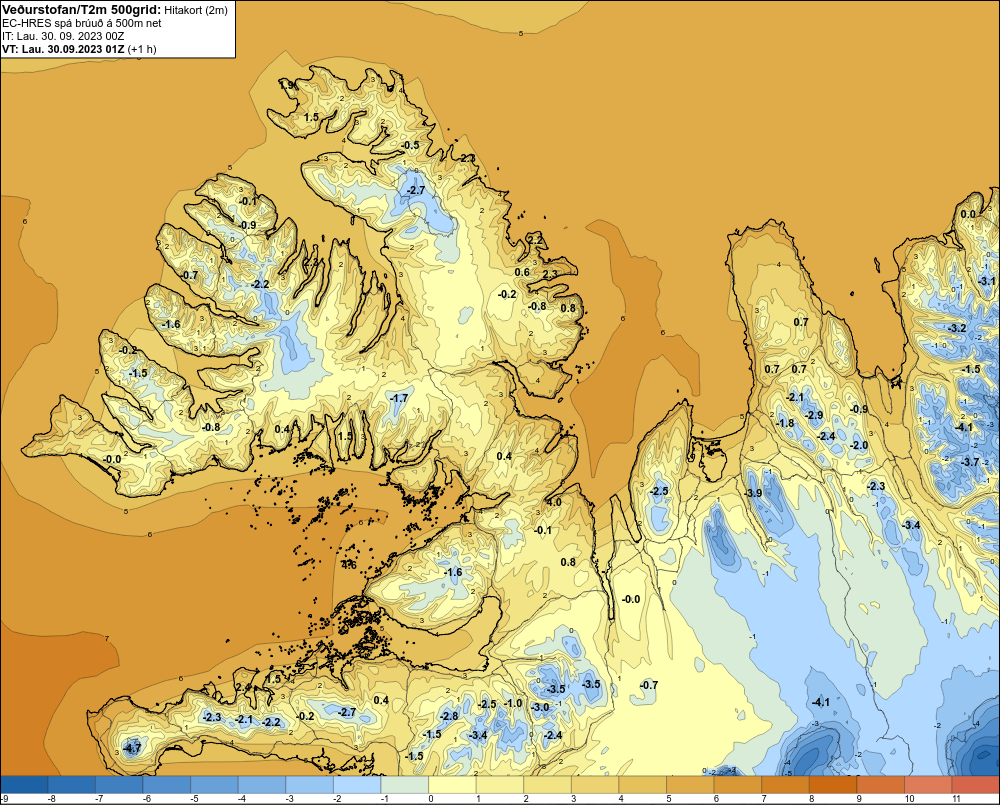Image resolution: width=1000 pixels, height=805 pixels.
Task: Click the legend tick label '11'
Action: [x=956, y=799]
